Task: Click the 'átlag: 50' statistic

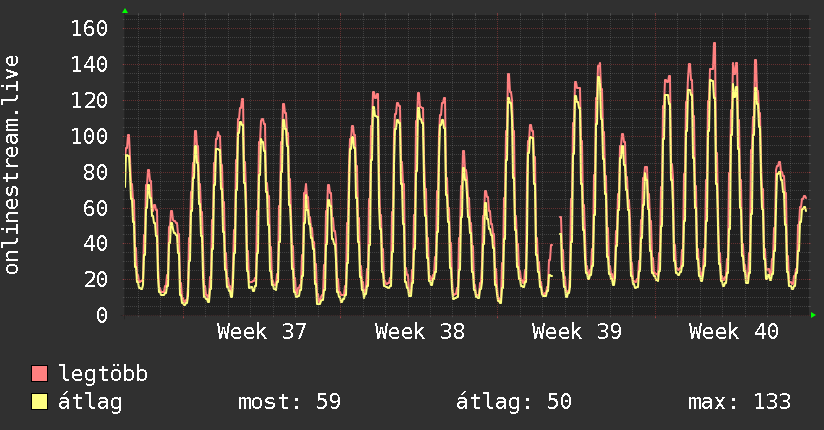Action: (x=513, y=402)
